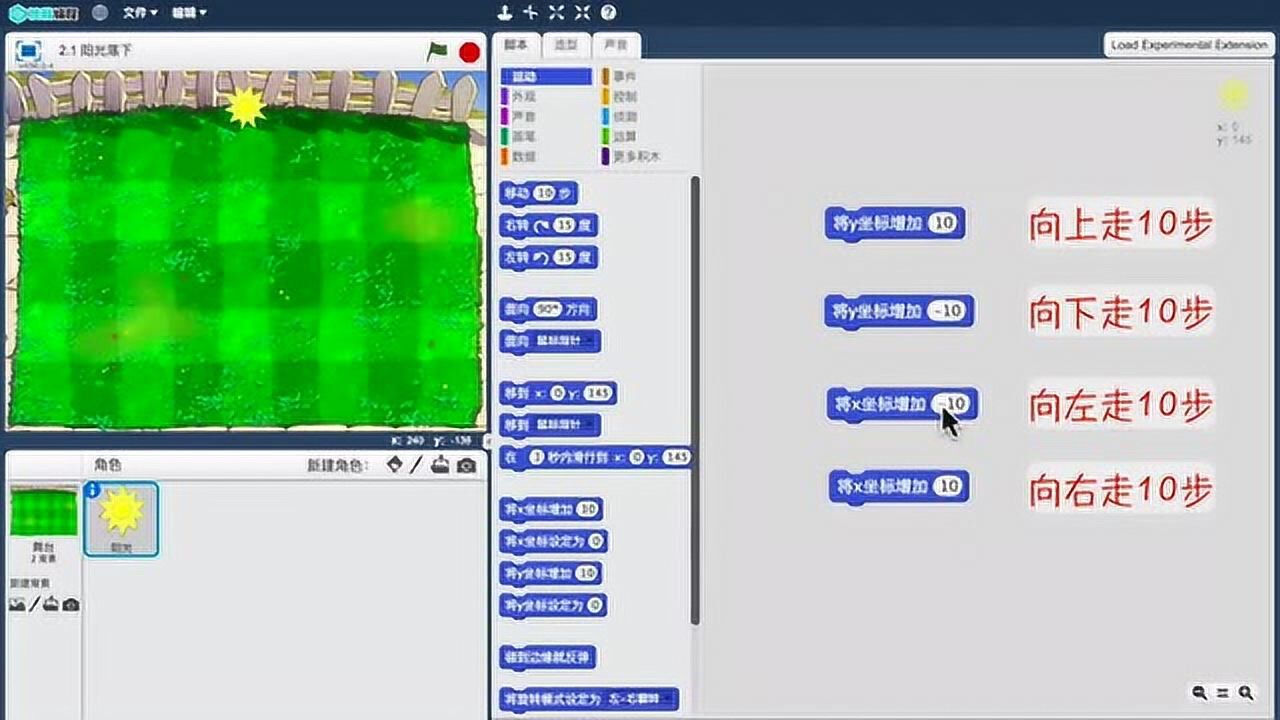Switch to the 造型 tab
The height and width of the screenshot is (720, 1280).
pos(566,45)
